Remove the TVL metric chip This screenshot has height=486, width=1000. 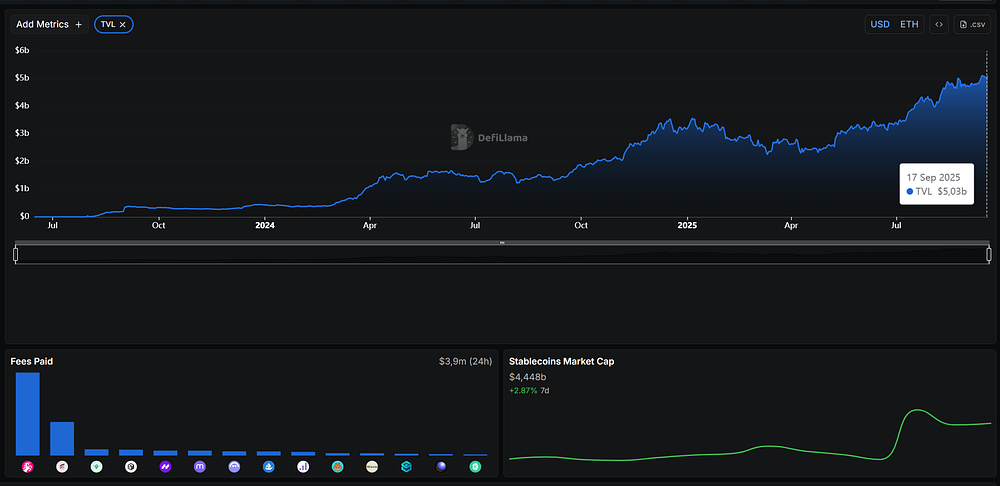[x=123, y=24]
